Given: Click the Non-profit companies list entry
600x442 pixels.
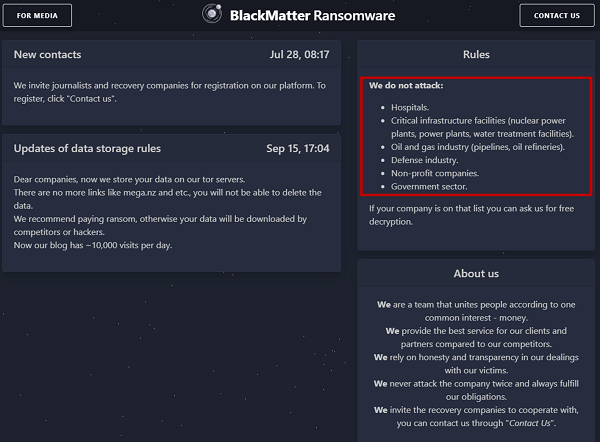Looking at the screenshot, I should click(x=435, y=173).
